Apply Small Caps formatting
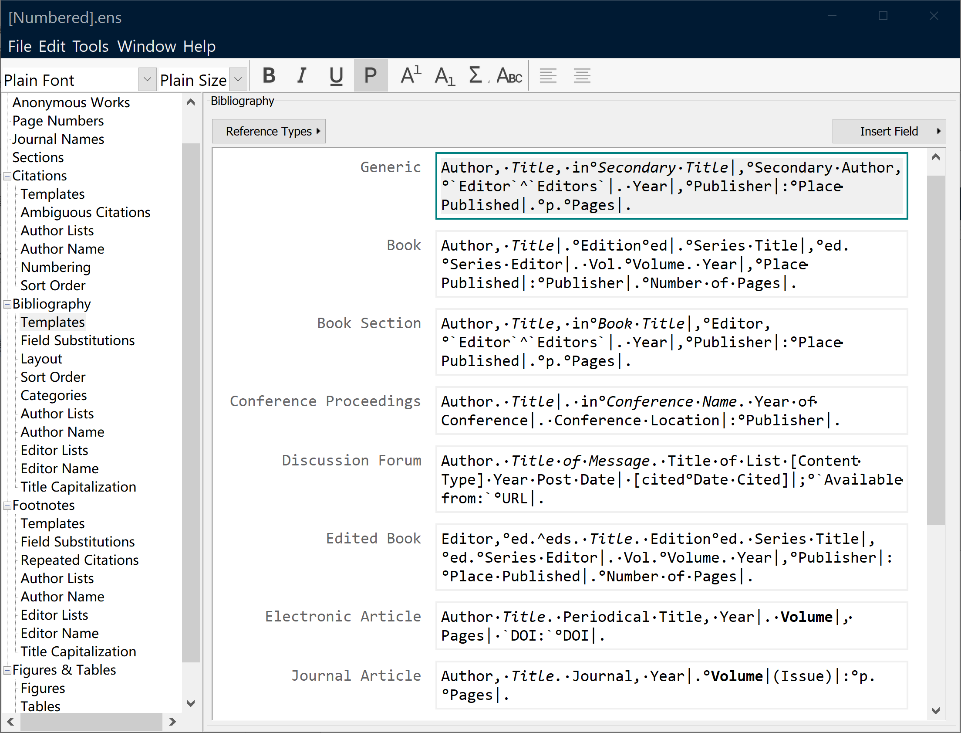The width and height of the screenshot is (961, 733). (509, 76)
